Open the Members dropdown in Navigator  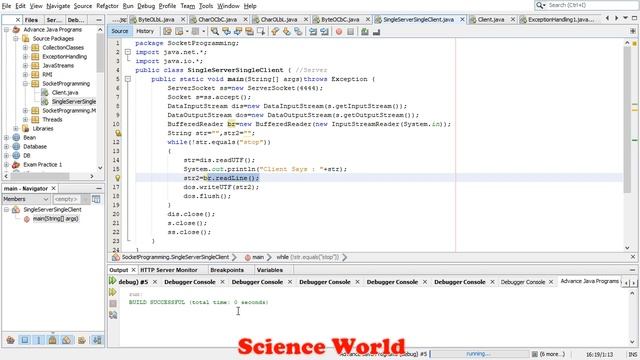pos(26,199)
